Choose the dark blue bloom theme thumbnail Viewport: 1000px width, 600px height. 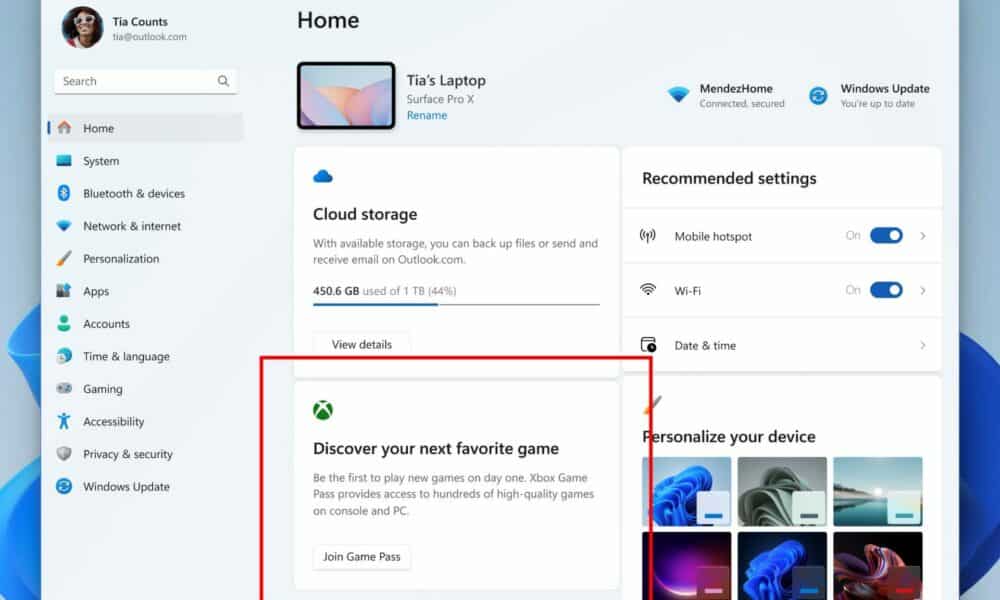[x=782, y=566]
